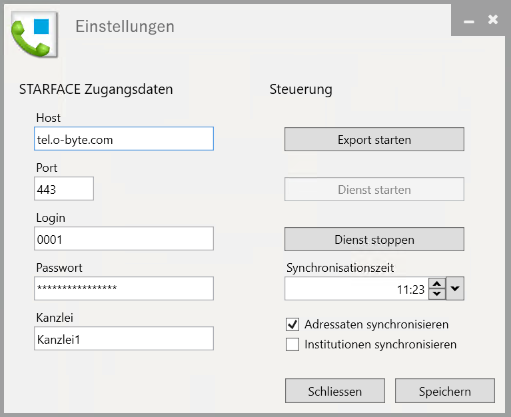Click the green phone app icon
511x417 pixels.
(x=34, y=35)
